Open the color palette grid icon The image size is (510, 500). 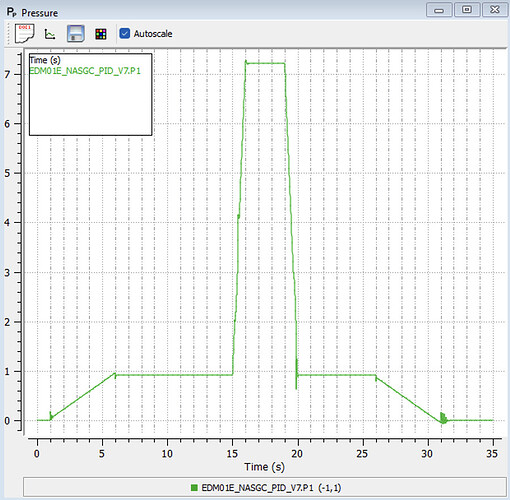[x=101, y=34]
